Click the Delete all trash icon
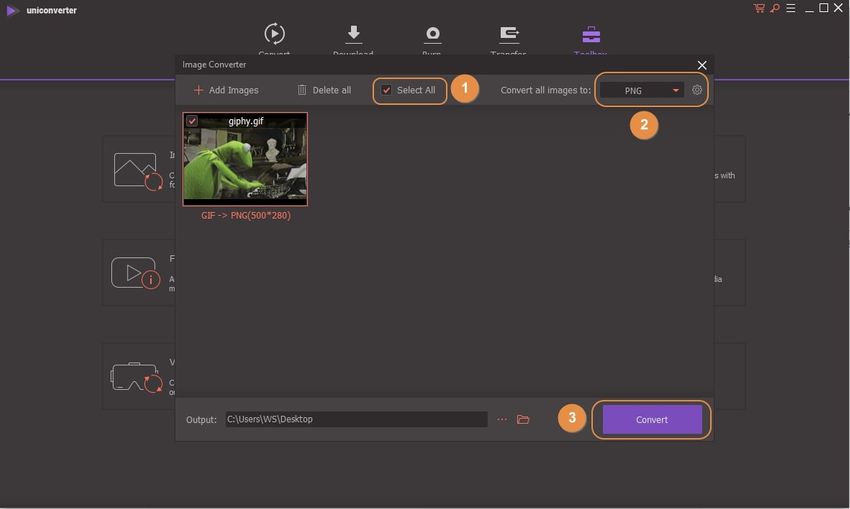The image size is (850, 509). coord(302,90)
